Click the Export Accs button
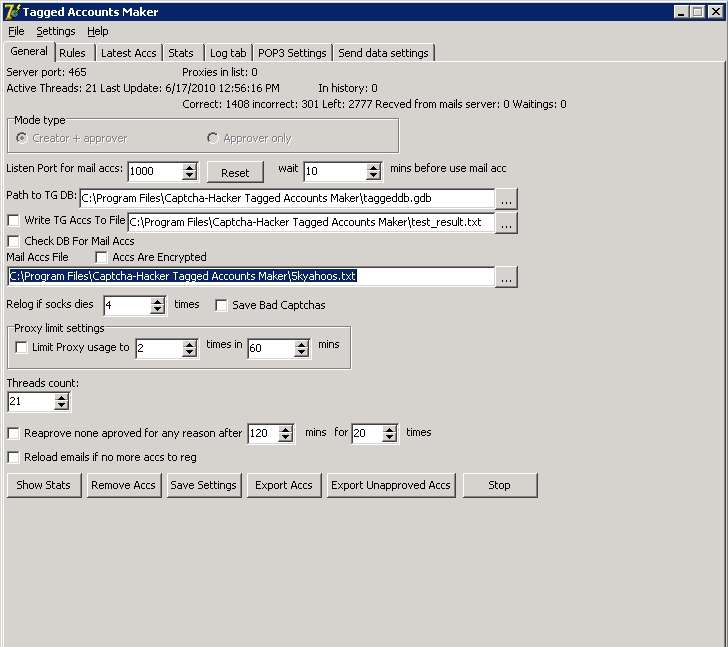Viewport: 728px width, 647px height. tap(284, 485)
